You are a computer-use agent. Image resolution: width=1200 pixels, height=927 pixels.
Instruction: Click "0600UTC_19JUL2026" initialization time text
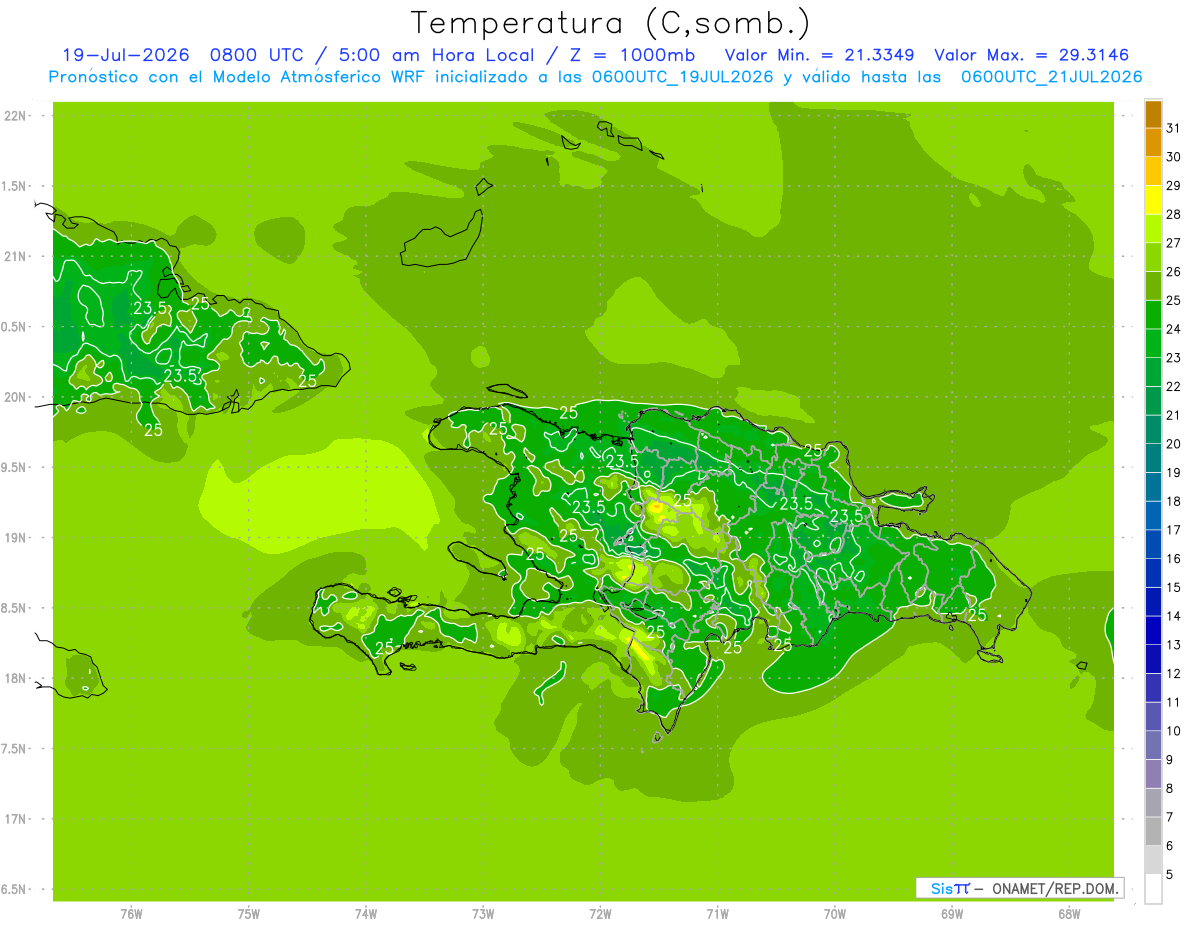point(683,77)
